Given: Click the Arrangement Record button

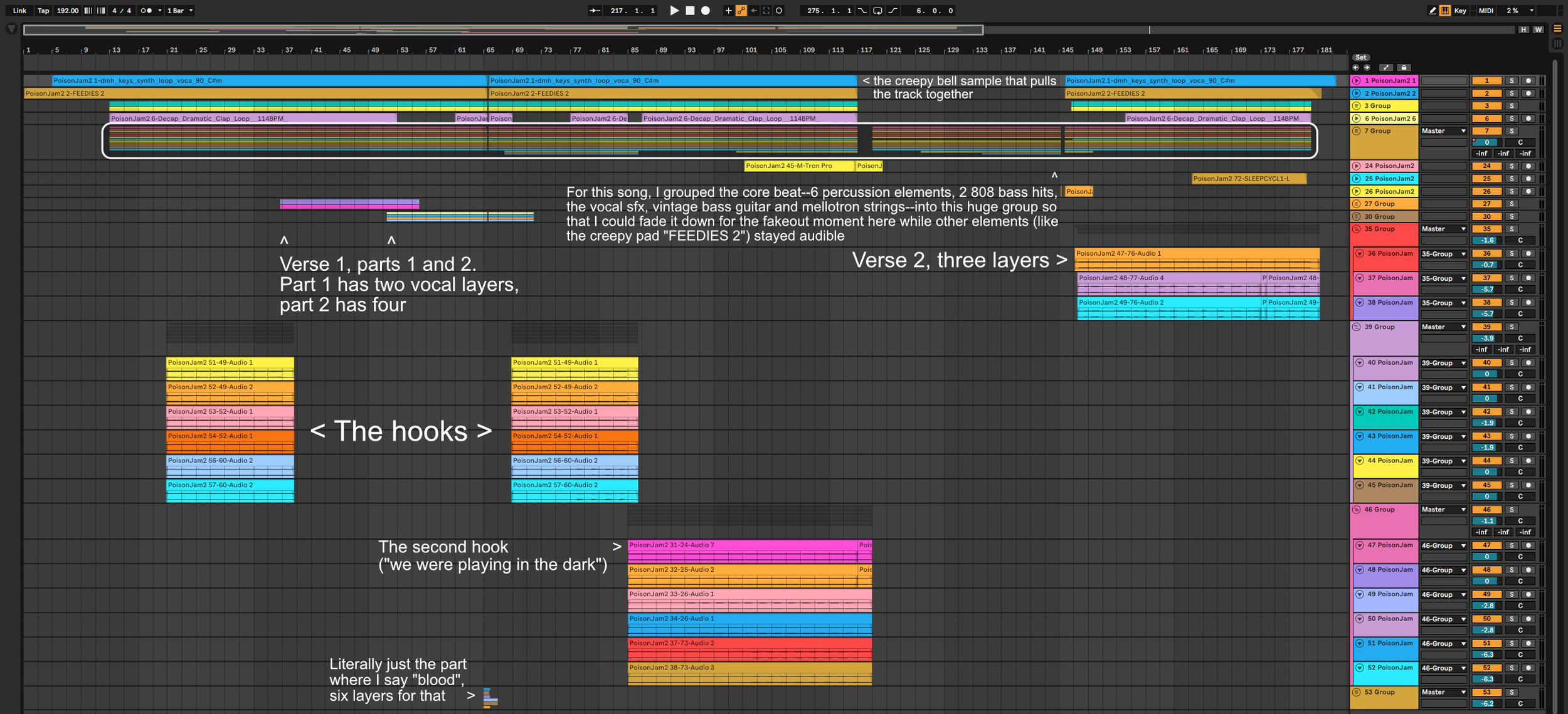Looking at the screenshot, I should (x=706, y=11).
